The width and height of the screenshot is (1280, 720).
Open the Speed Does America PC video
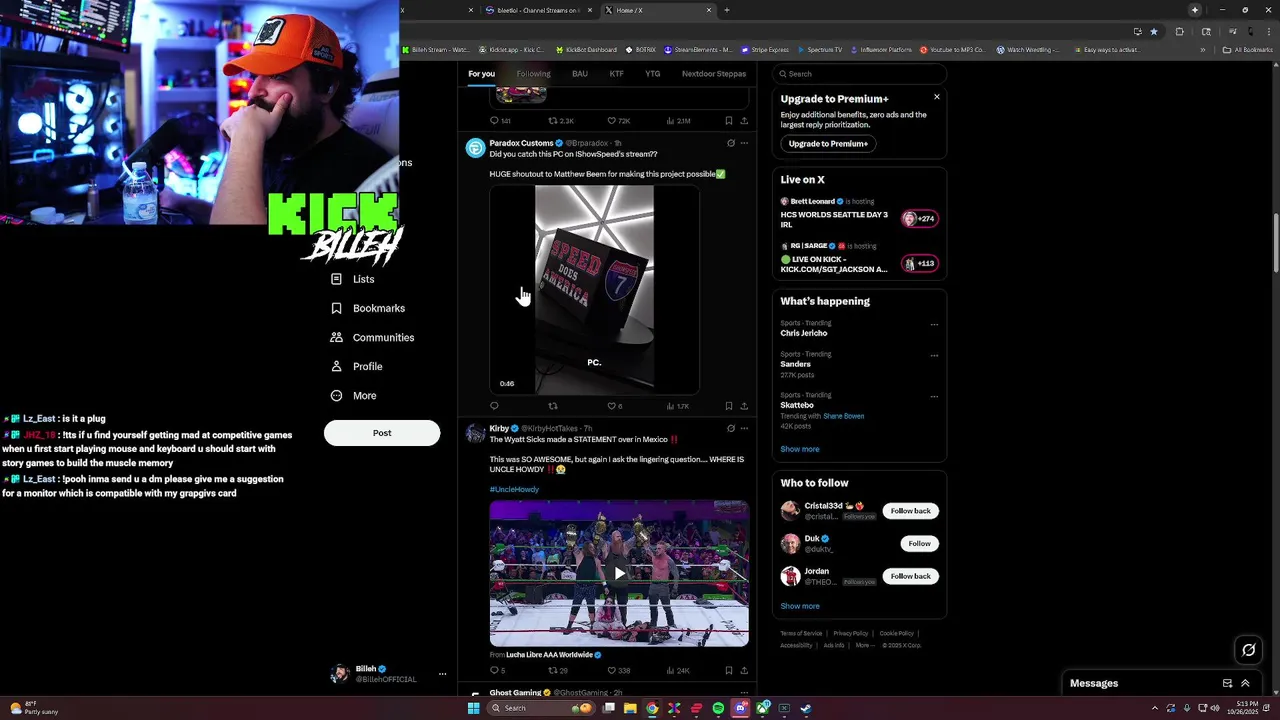pyautogui.click(x=594, y=290)
